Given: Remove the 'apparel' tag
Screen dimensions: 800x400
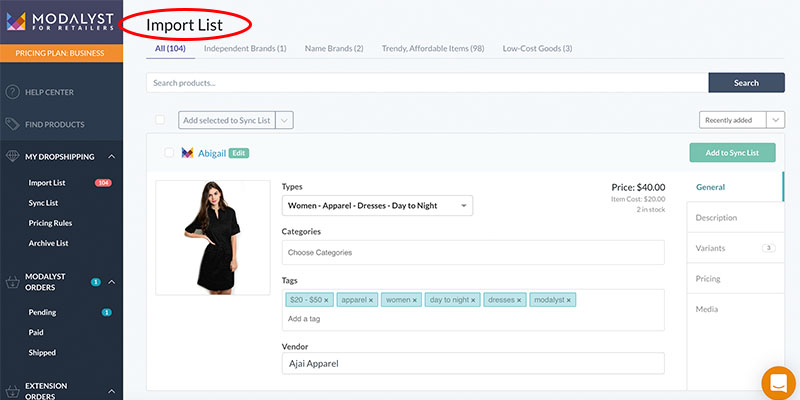Looking at the screenshot, I should coord(371,301).
